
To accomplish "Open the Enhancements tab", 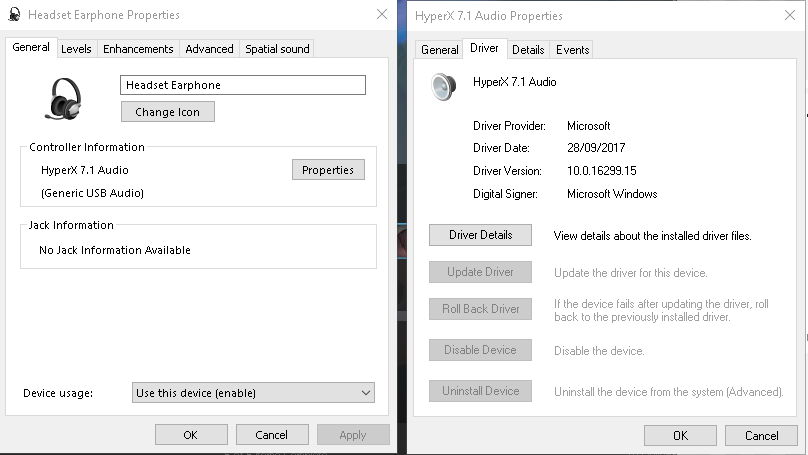I will pos(138,49).
